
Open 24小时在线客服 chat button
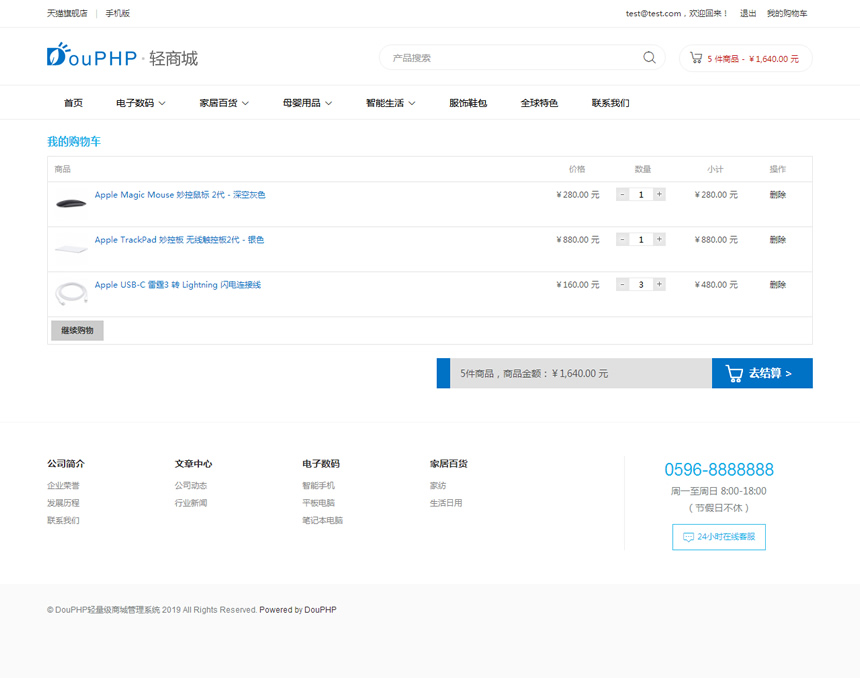(718, 537)
